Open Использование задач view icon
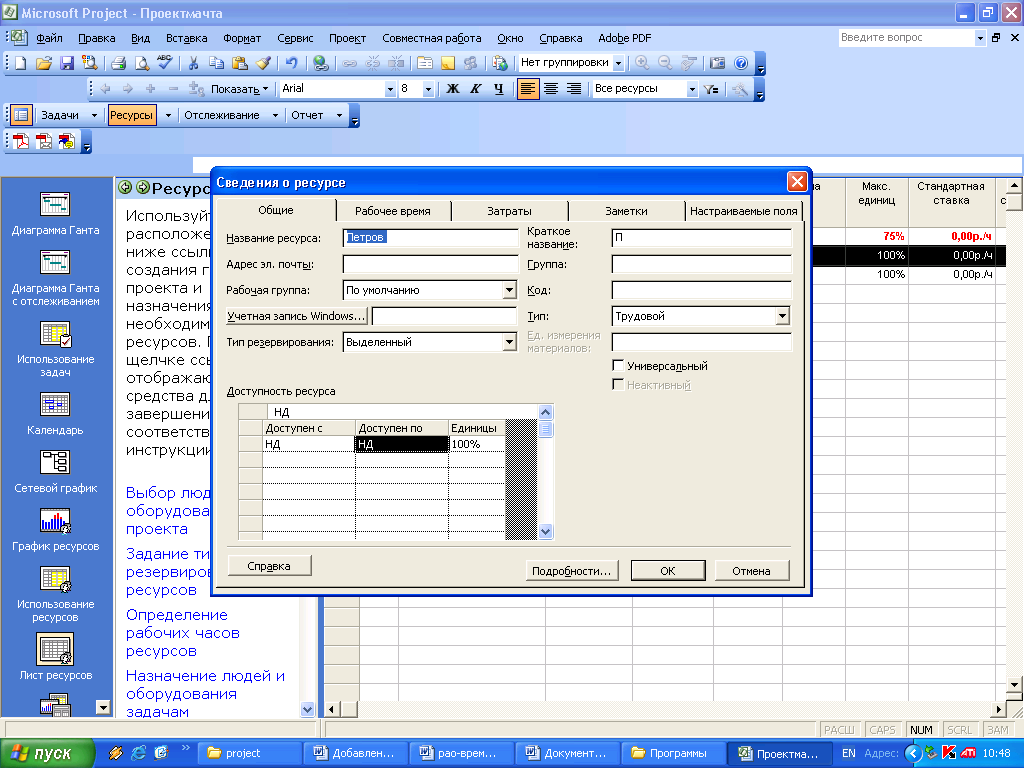 [55, 334]
